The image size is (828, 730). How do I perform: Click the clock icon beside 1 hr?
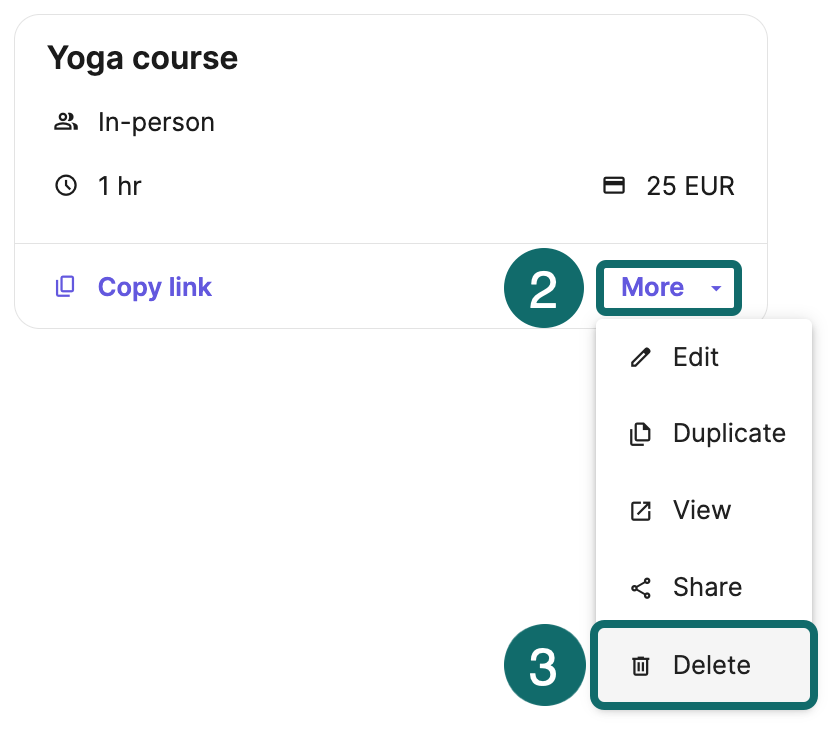tap(66, 186)
